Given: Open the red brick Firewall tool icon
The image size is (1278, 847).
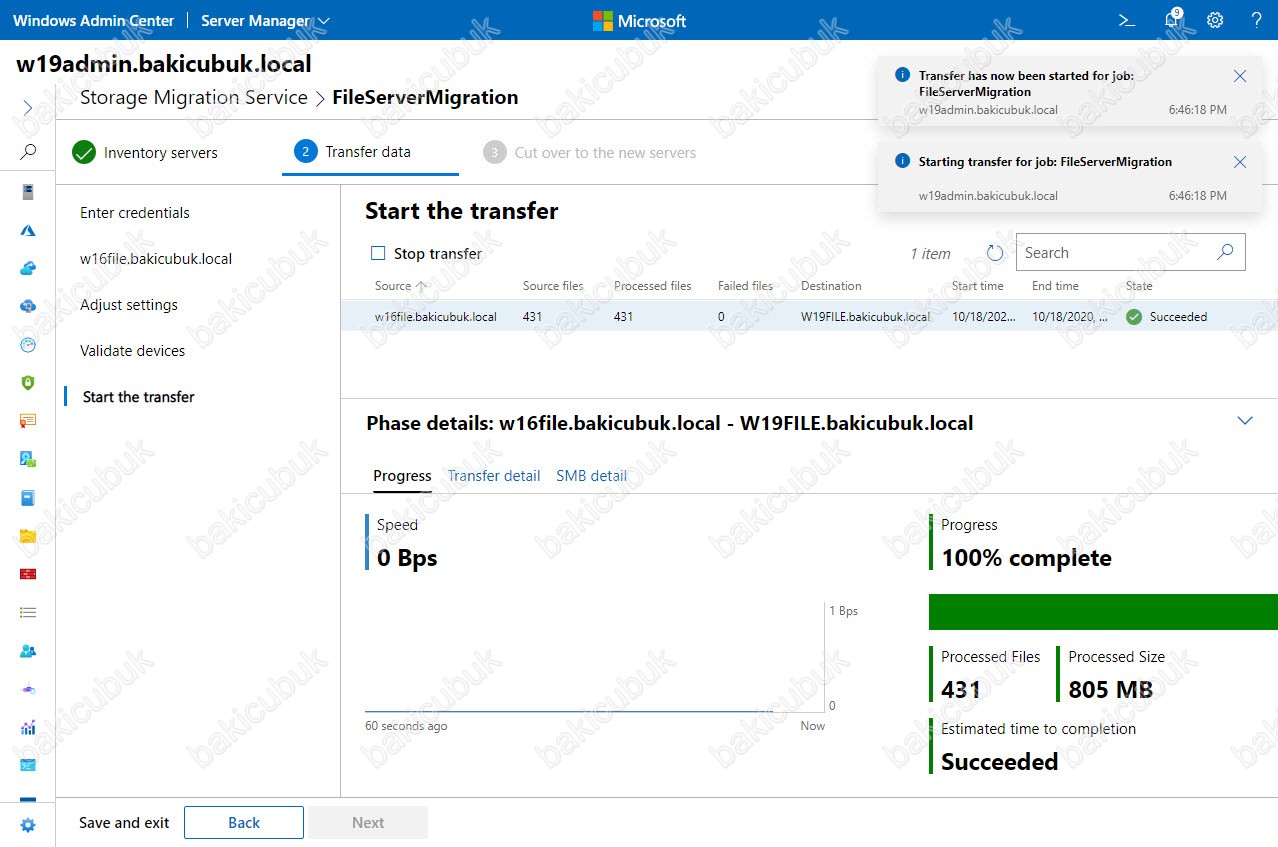Looking at the screenshot, I should 28,574.
